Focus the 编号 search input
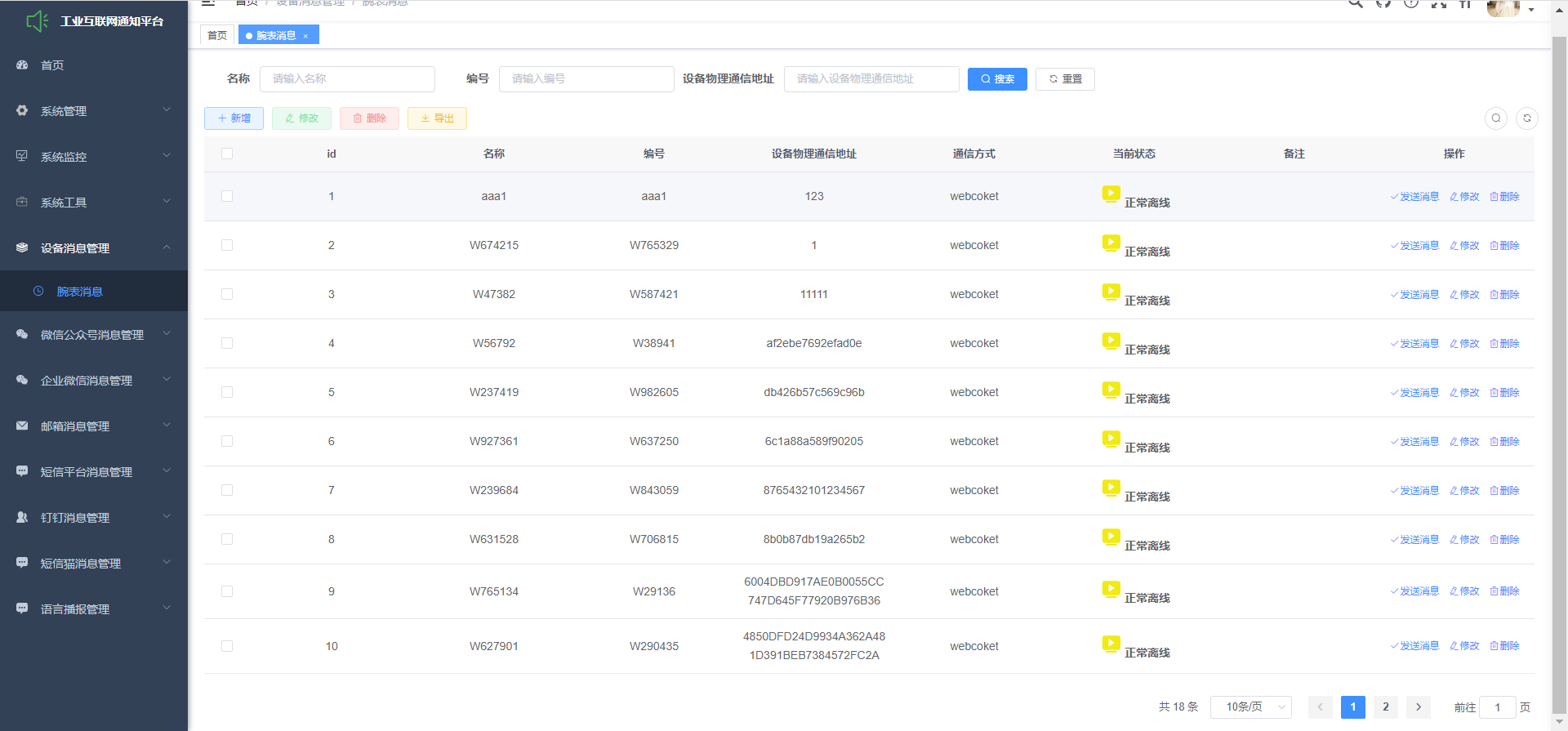This screenshot has width=1568, height=731. pyautogui.click(x=586, y=78)
